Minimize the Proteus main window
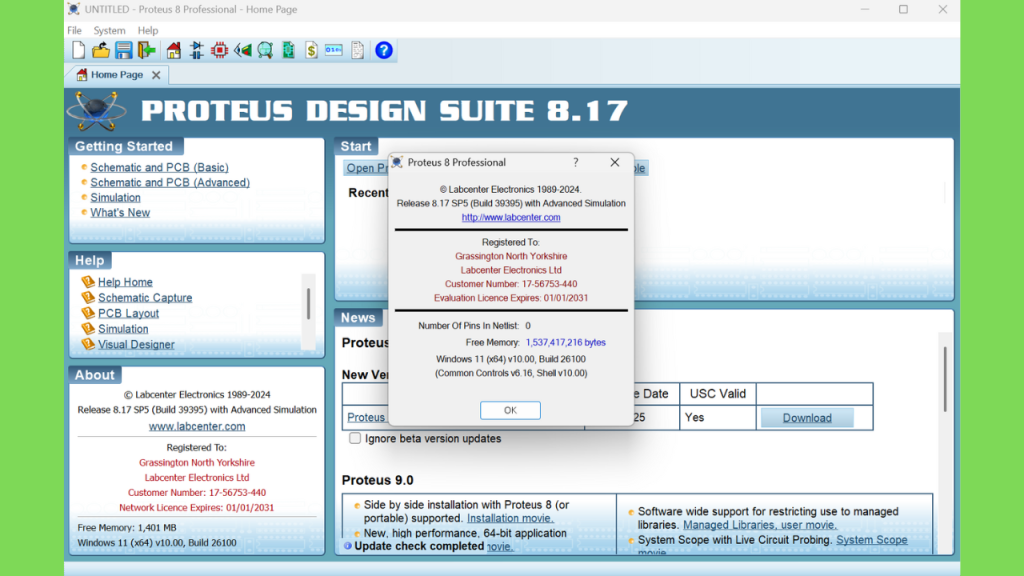 click(865, 10)
